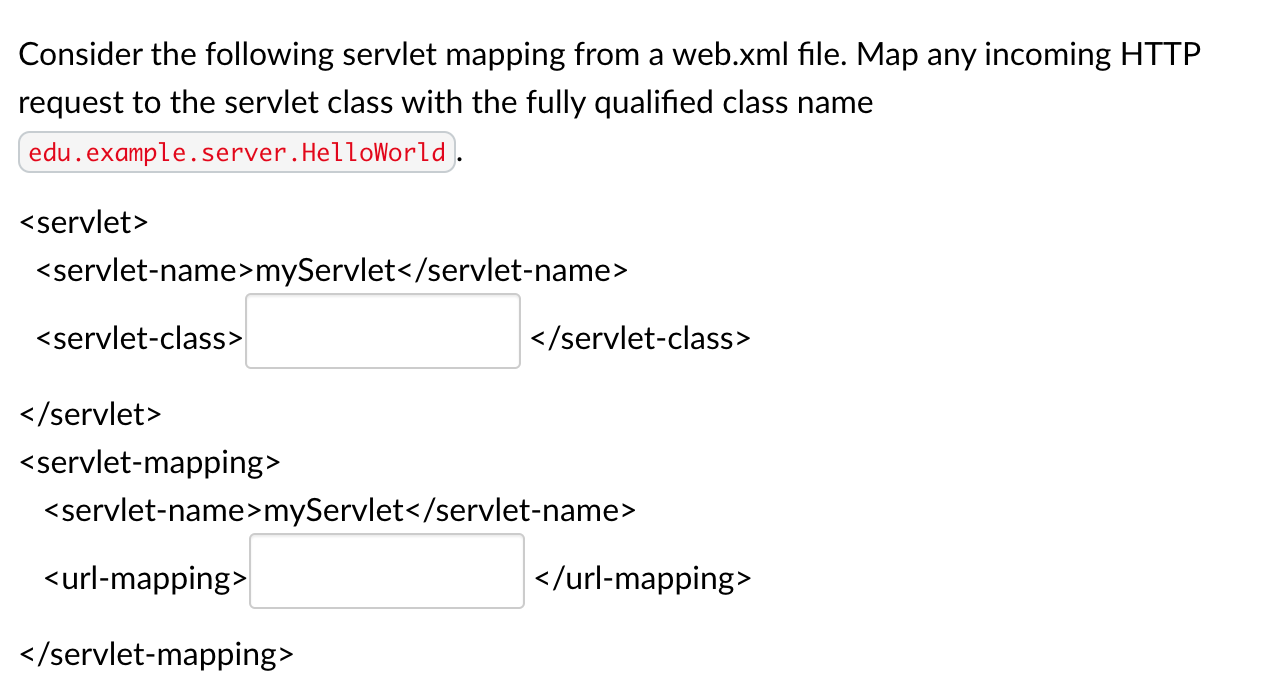Click the opening <url-mapping> tag text

(x=145, y=579)
